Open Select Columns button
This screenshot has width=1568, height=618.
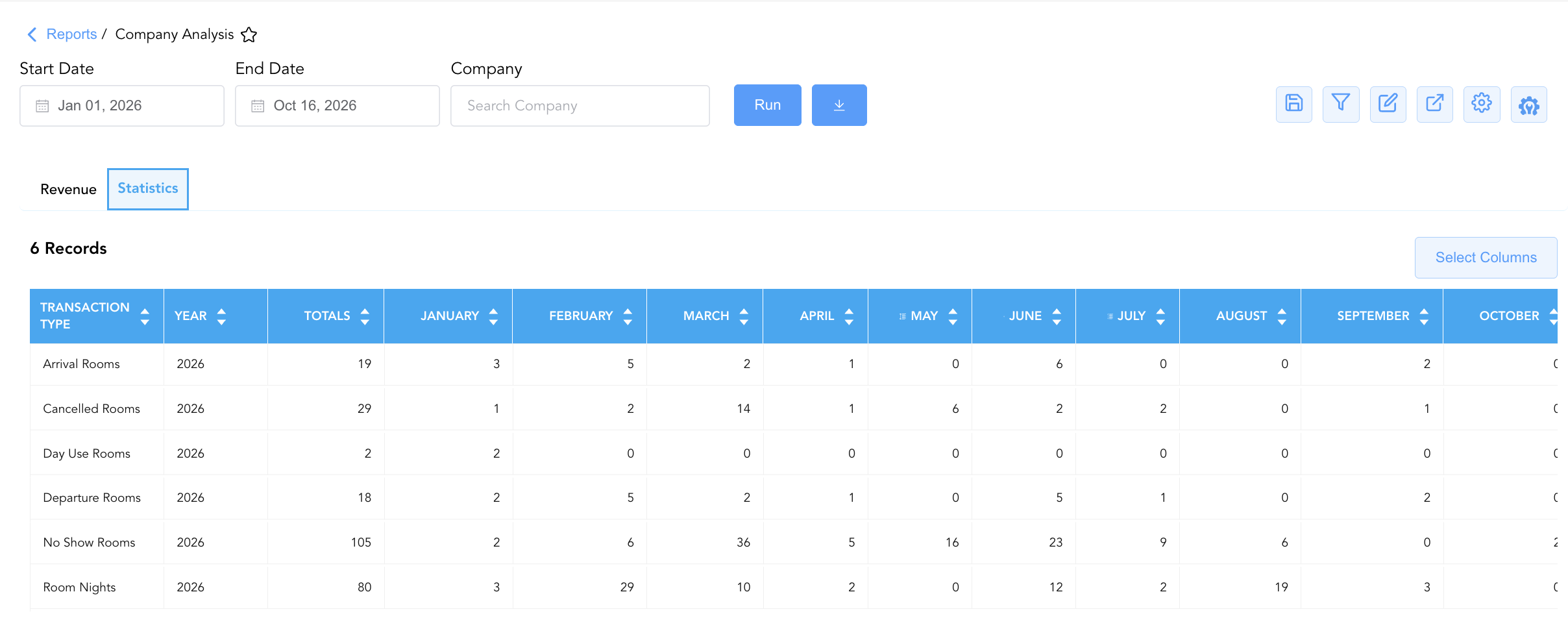(x=1486, y=258)
